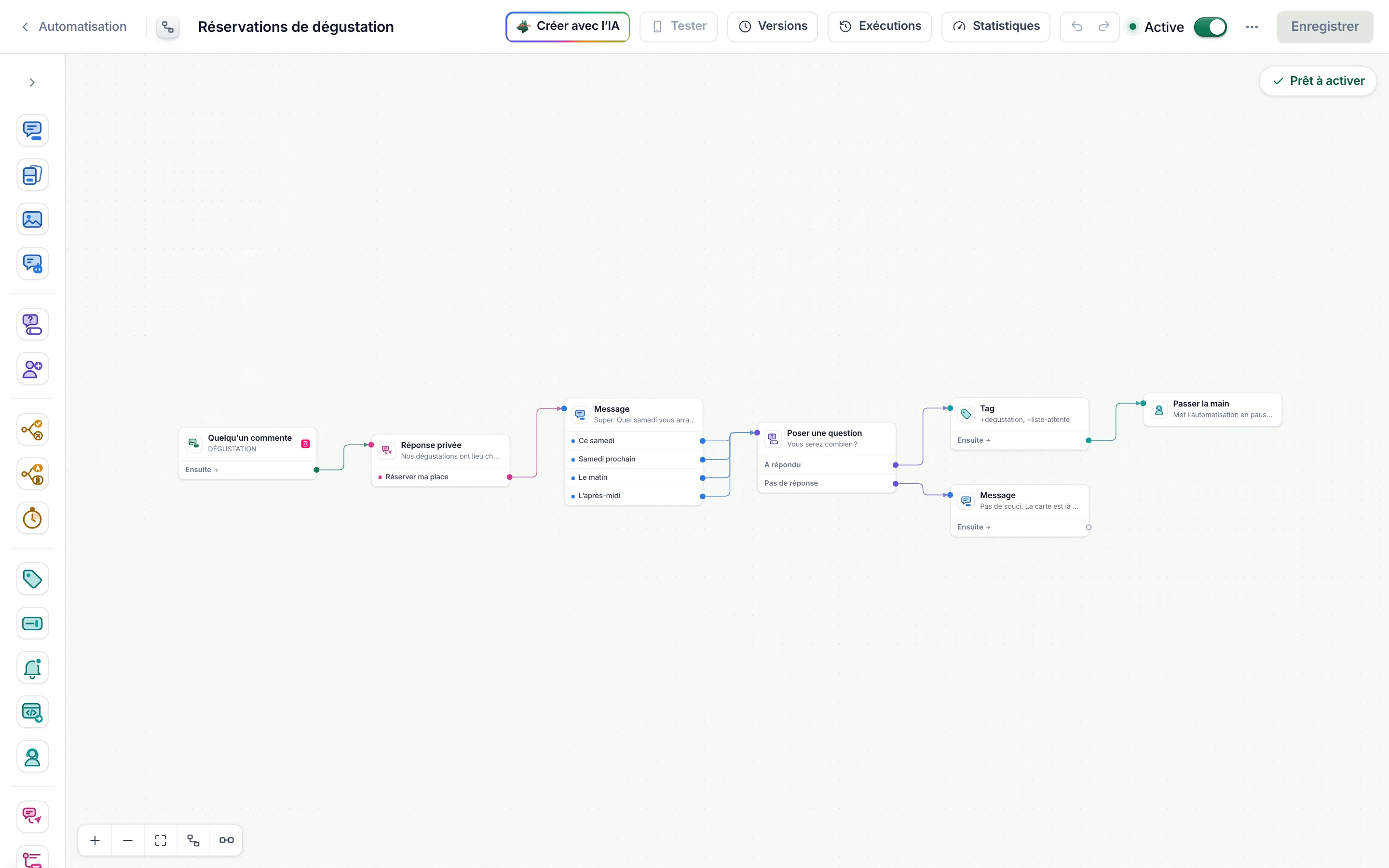Click the flow icon beside the title
This screenshot has height=868, width=1389.
click(x=168, y=27)
